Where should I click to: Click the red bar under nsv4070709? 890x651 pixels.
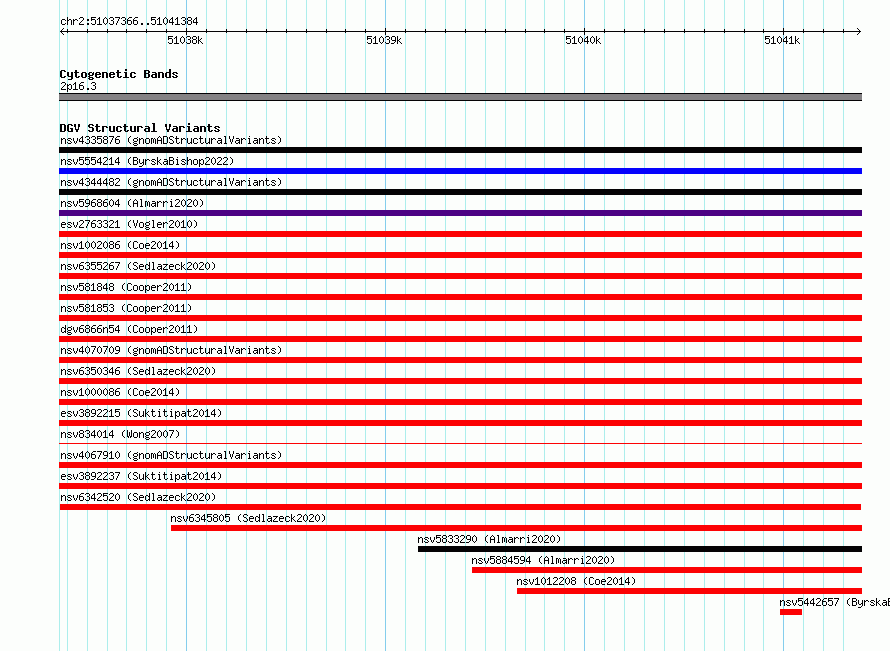point(460,360)
